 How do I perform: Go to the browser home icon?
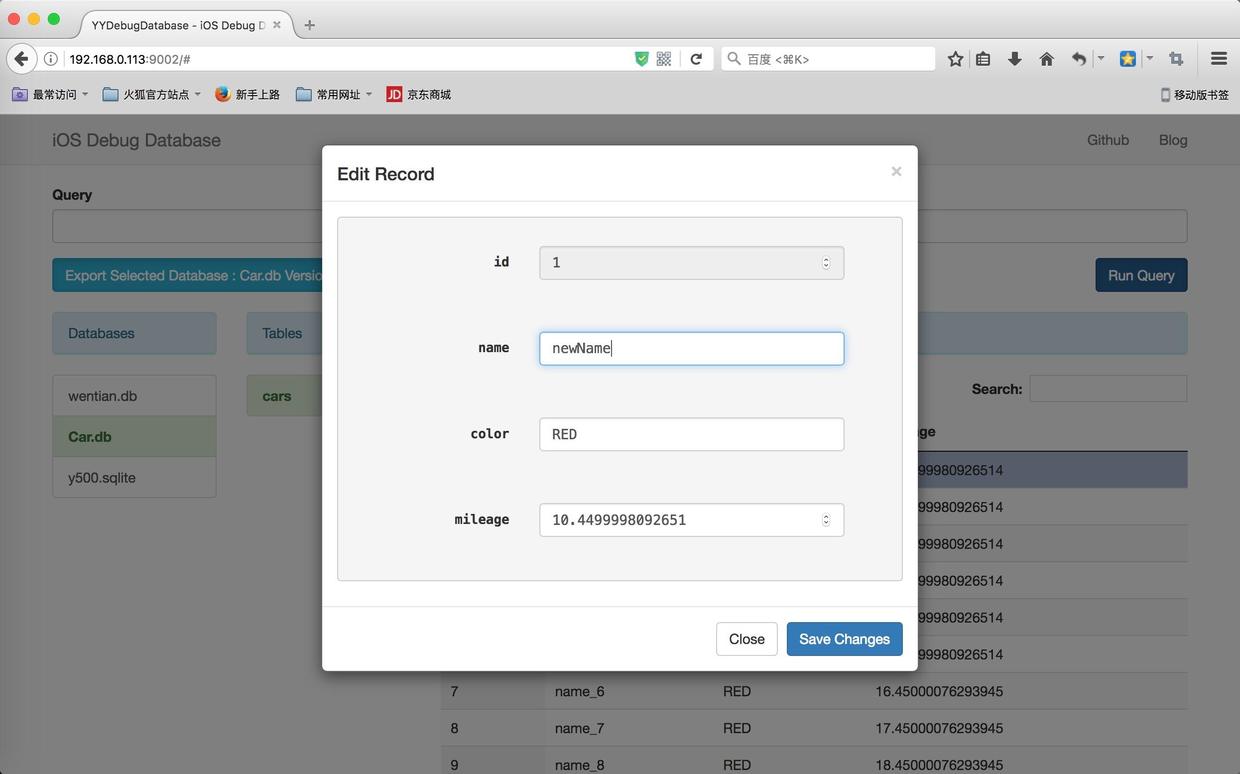1046,59
